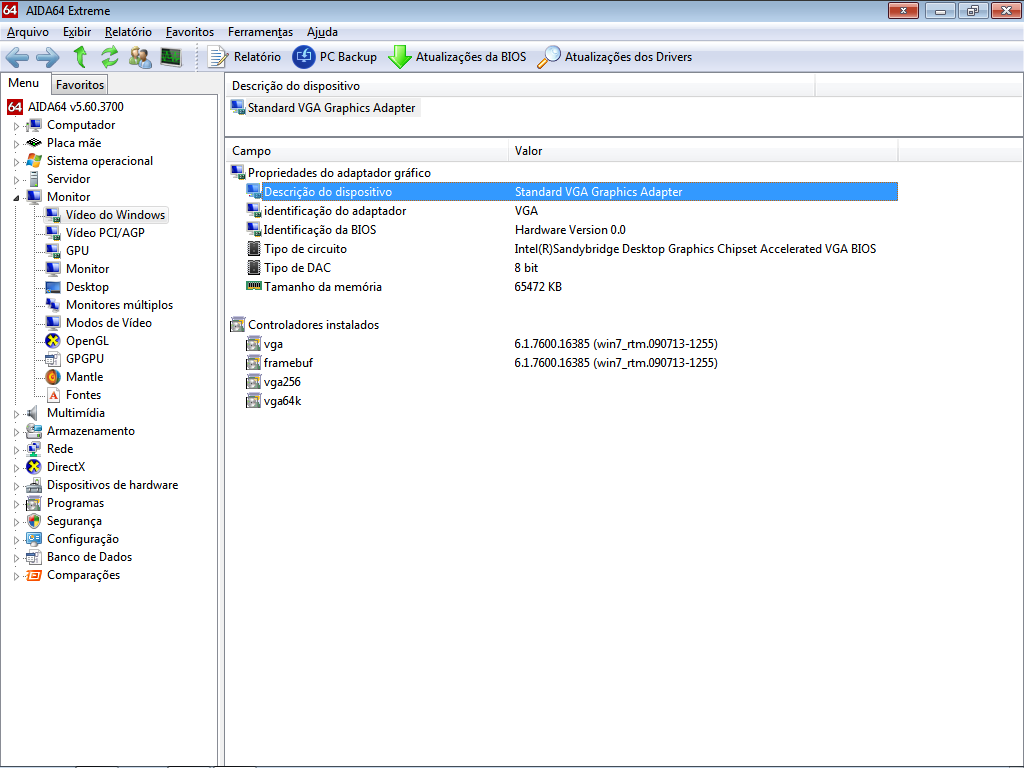Click the Fontes item icon

click(x=53, y=394)
